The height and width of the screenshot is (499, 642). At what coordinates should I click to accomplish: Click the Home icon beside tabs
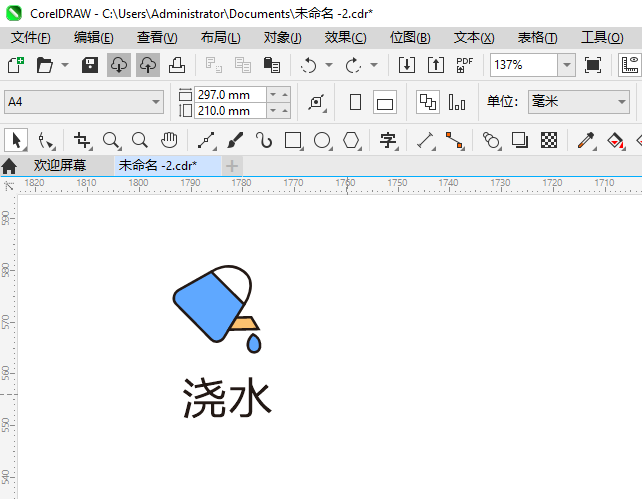point(9,166)
